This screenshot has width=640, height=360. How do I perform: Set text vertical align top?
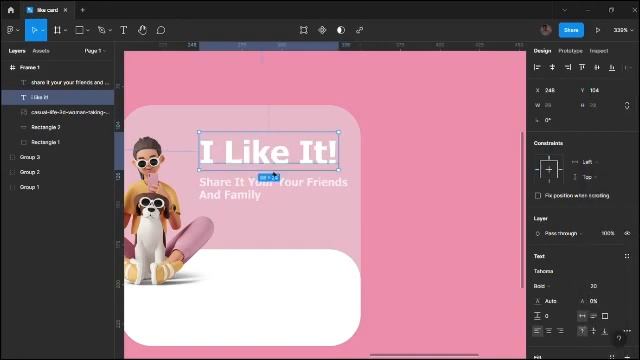pos(582,331)
